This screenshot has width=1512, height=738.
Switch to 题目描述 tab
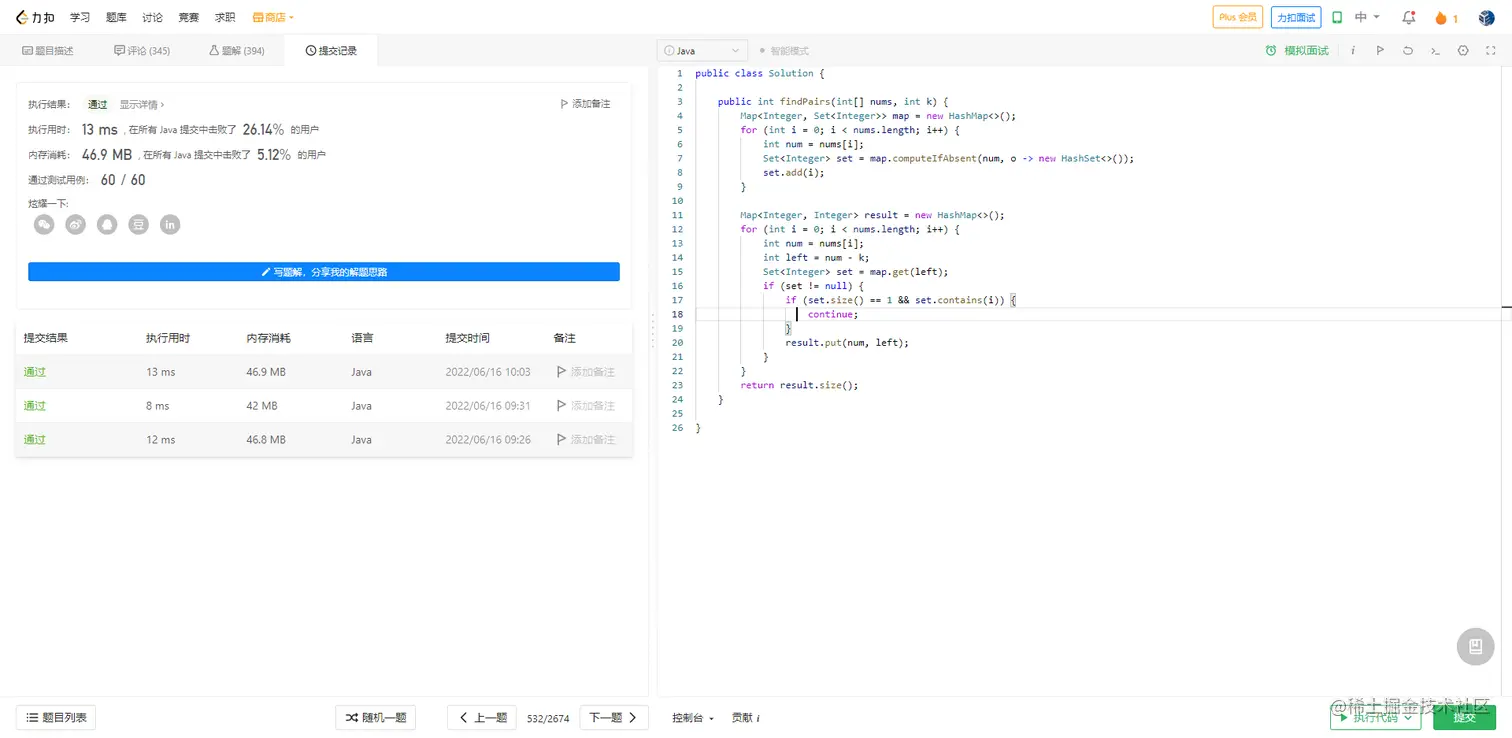pos(48,51)
